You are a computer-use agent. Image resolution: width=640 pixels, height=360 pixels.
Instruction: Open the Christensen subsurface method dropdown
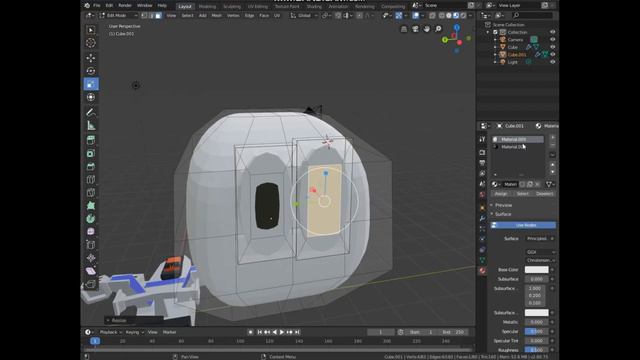click(540, 260)
